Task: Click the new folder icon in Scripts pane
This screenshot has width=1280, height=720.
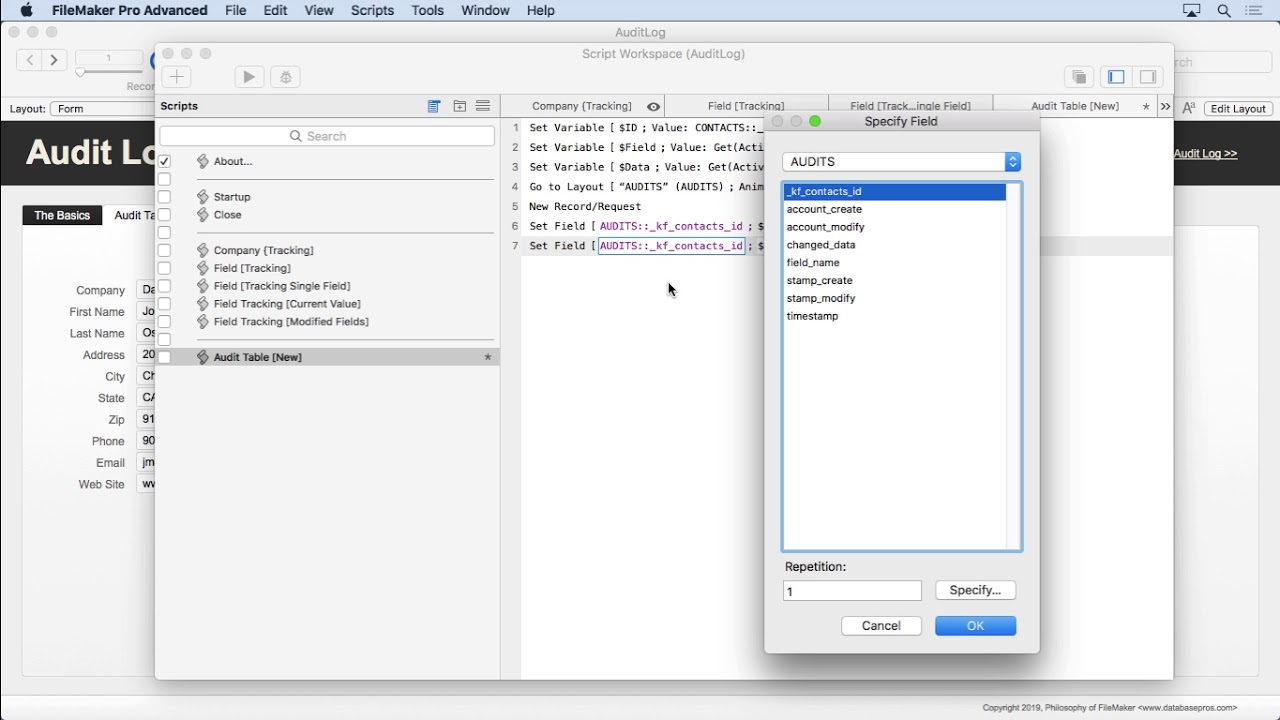Action: pyautogui.click(x=460, y=106)
